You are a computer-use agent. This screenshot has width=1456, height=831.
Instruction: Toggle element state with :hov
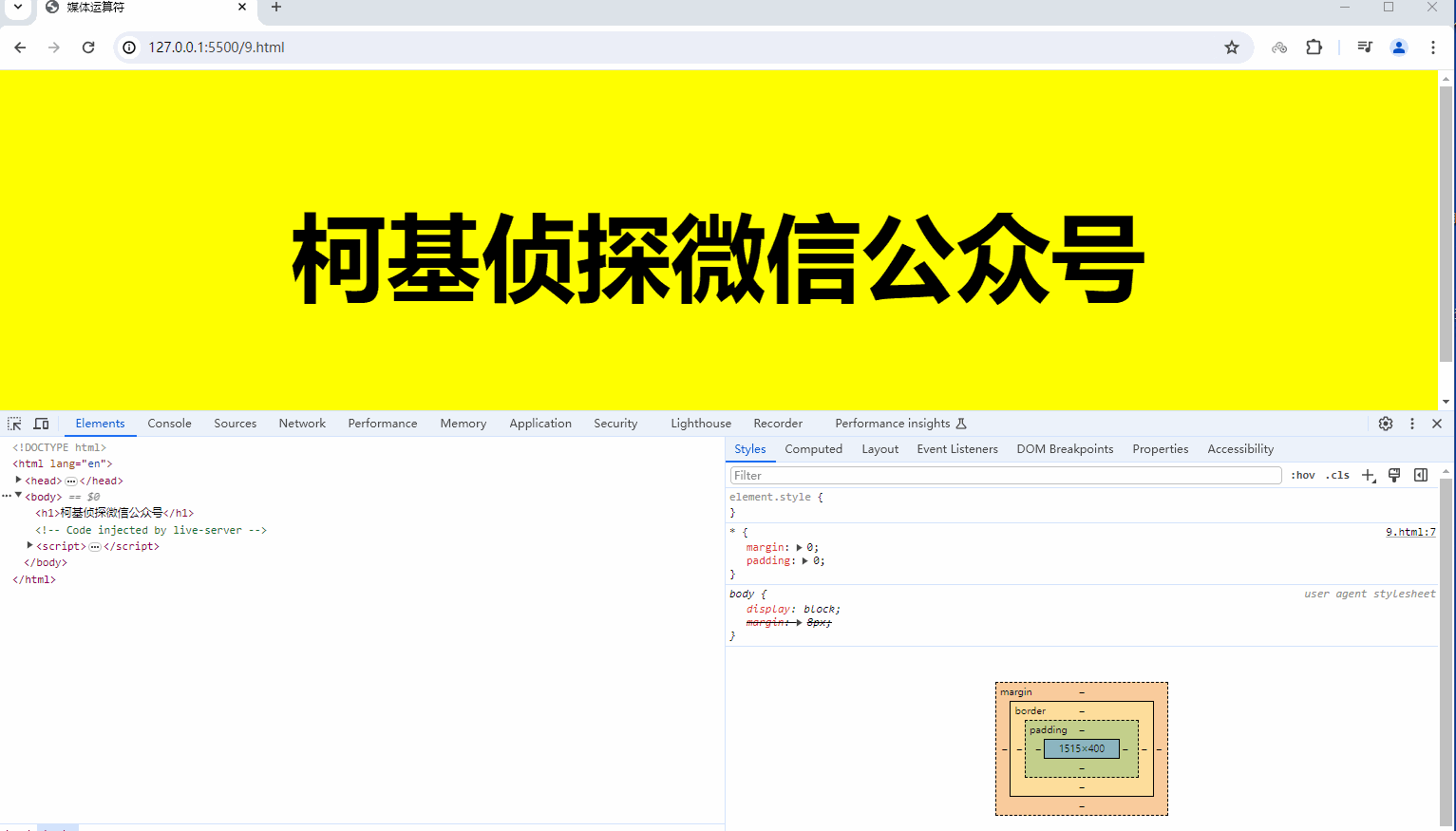pyautogui.click(x=1303, y=475)
